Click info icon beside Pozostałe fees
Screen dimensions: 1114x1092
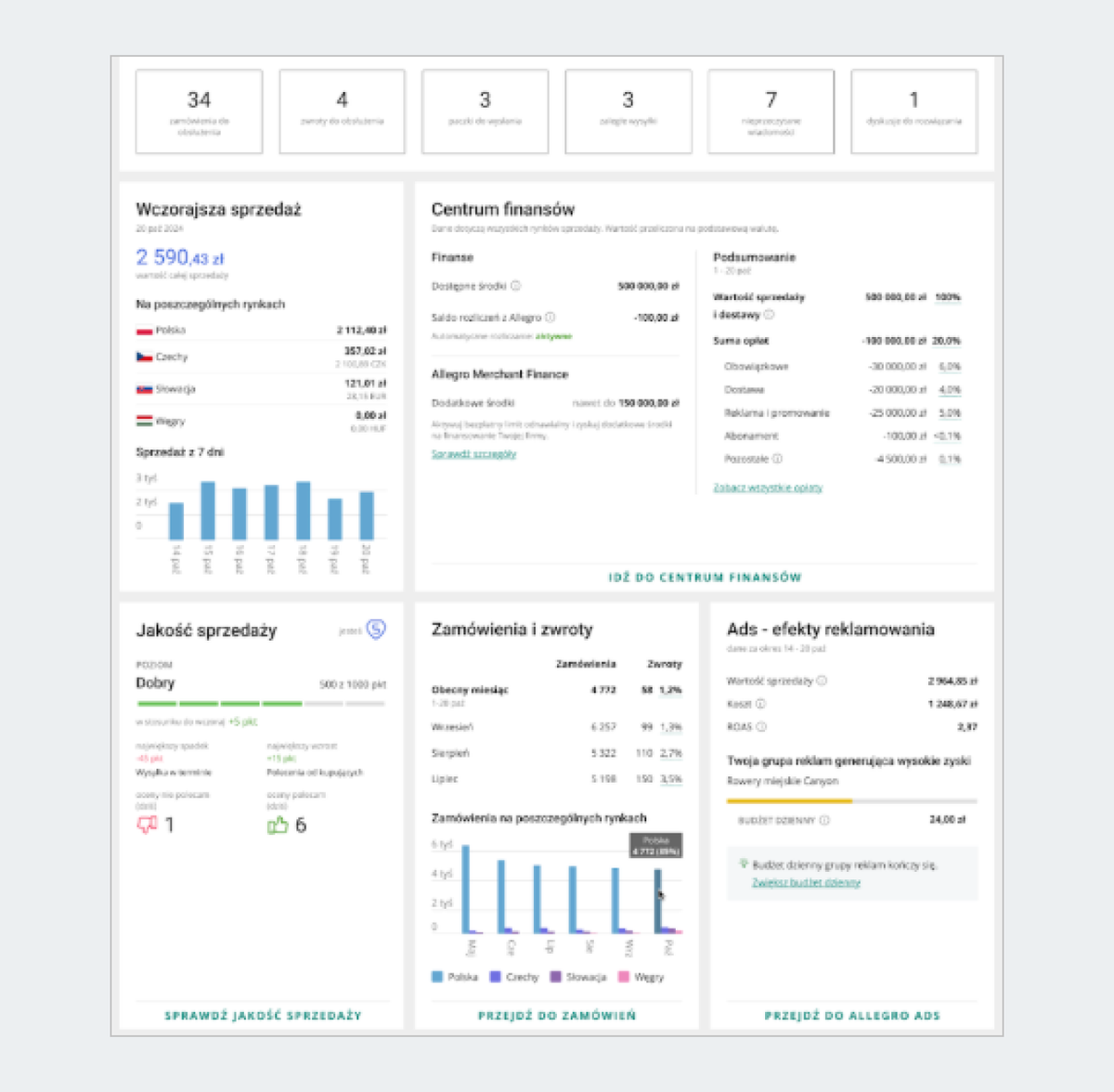[x=777, y=459]
